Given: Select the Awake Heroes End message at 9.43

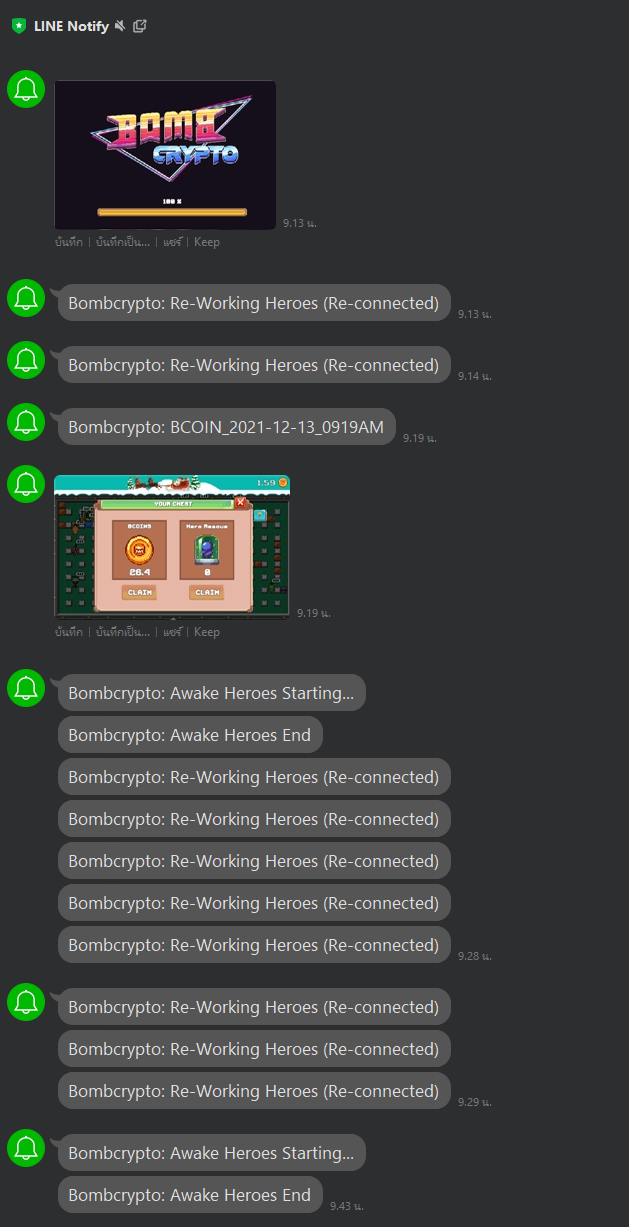Looking at the screenshot, I should tap(190, 1195).
